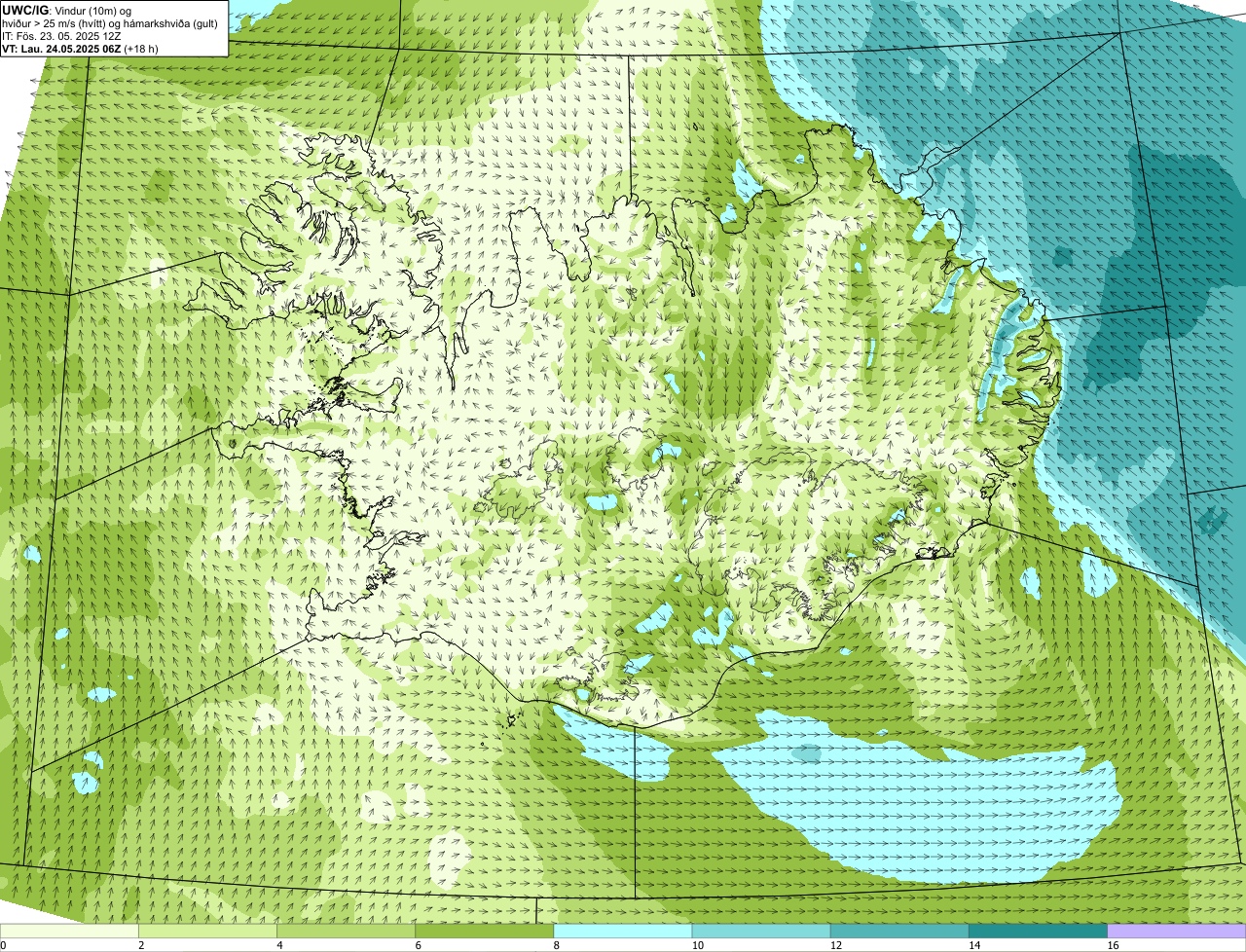Screen dimensions: 1246x952
Task: Click the legend swatch between 2 and 4
Action: (207, 931)
